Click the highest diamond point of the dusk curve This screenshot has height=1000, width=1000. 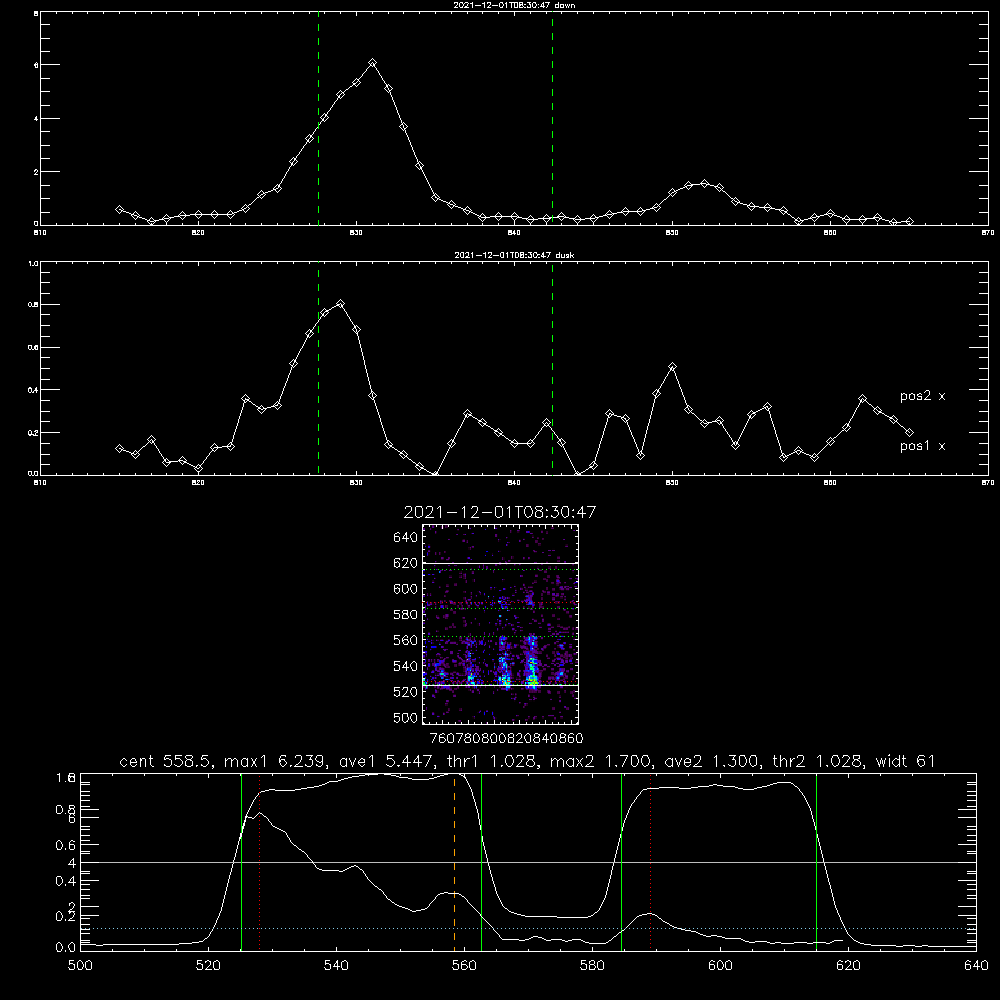[x=341, y=304]
